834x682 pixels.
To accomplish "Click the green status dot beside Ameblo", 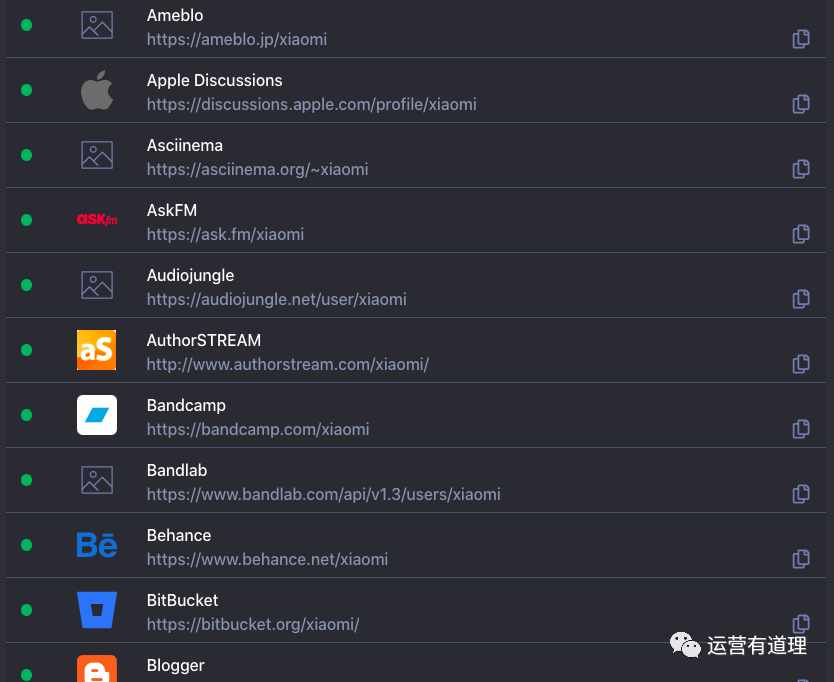I will [x=26, y=25].
